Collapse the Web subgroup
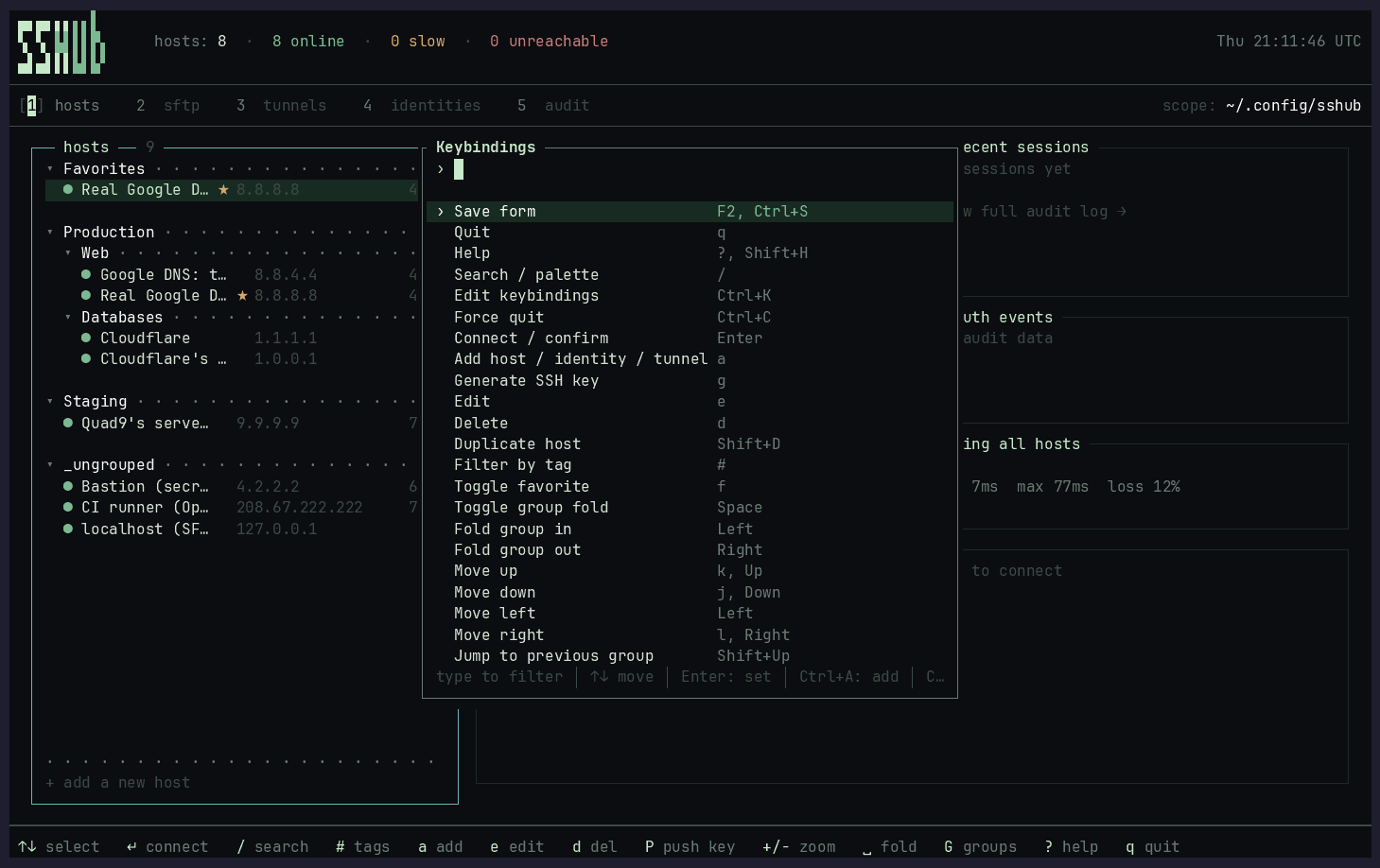Screen dimensions: 1380x868 coord(68,253)
